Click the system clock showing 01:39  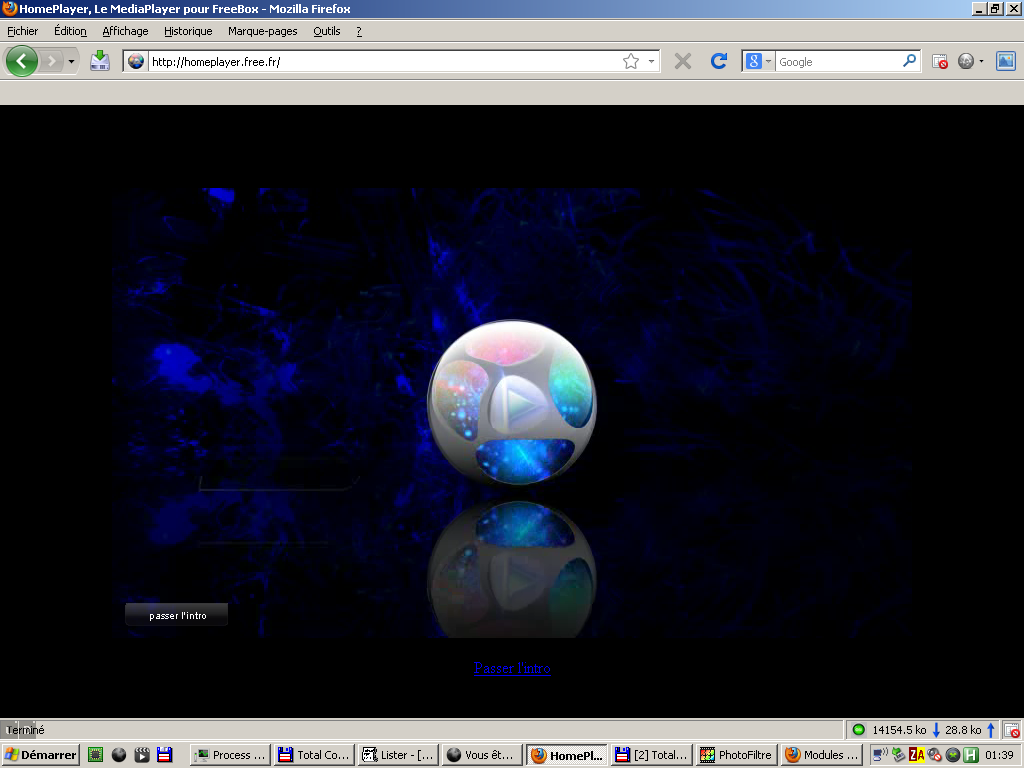[999, 755]
